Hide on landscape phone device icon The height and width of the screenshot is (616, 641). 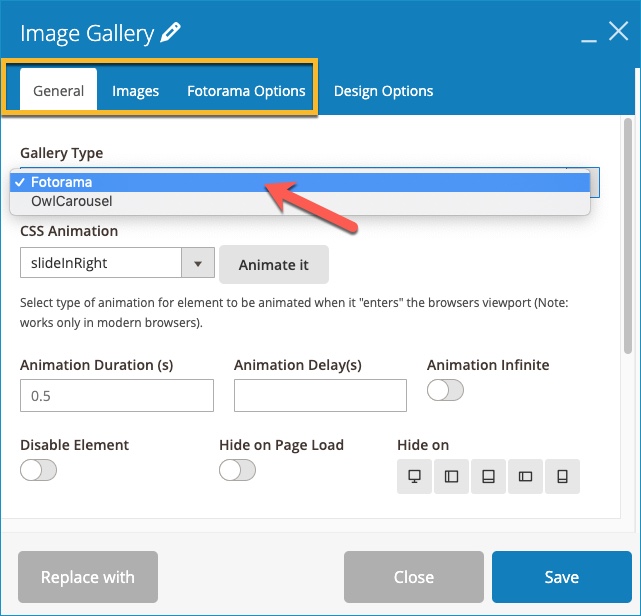pos(525,476)
